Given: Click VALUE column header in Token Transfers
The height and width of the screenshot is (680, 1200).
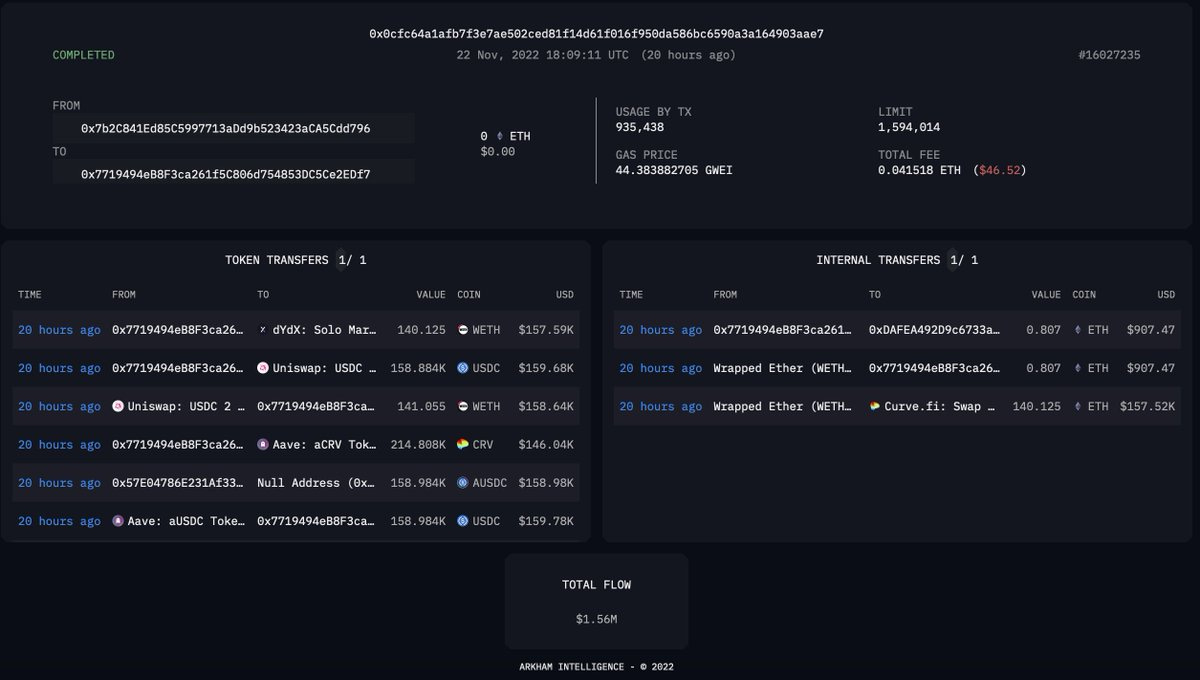Looking at the screenshot, I should point(431,295).
